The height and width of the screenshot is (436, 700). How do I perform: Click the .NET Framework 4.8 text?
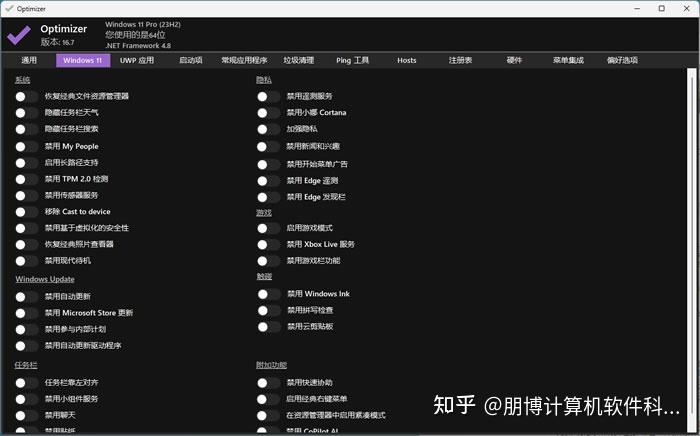pos(138,46)
